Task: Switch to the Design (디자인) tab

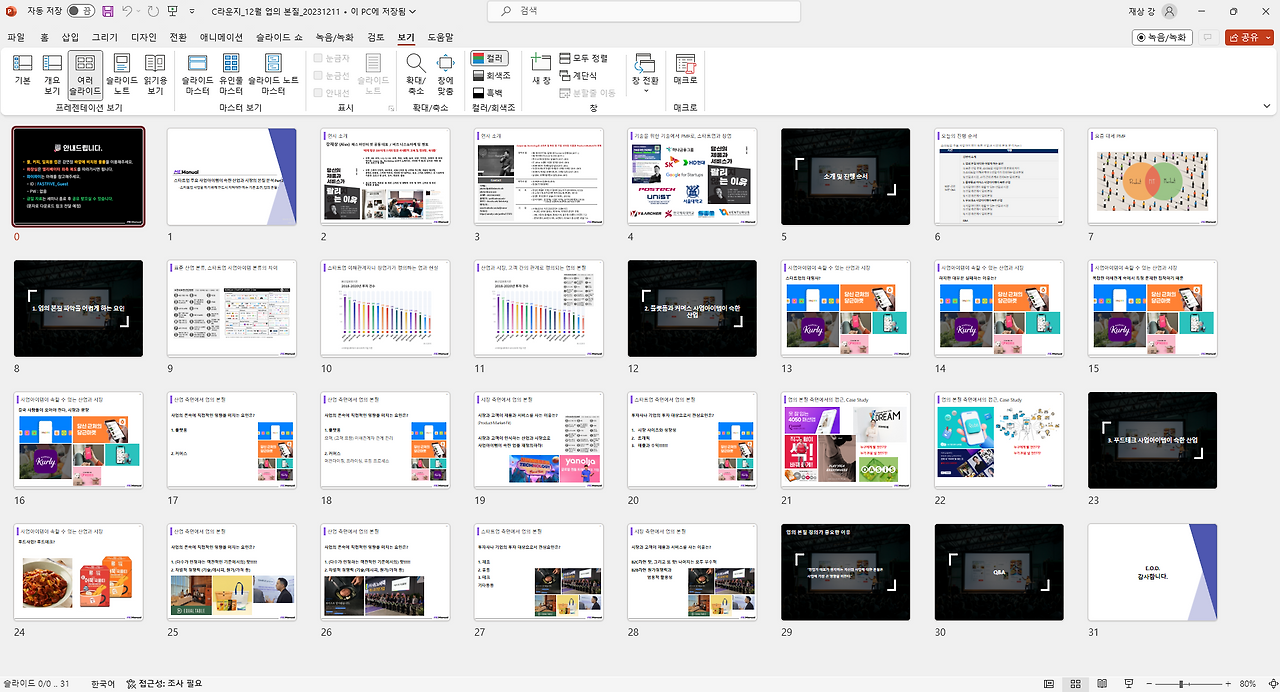Action: click(x=144, y=37)
